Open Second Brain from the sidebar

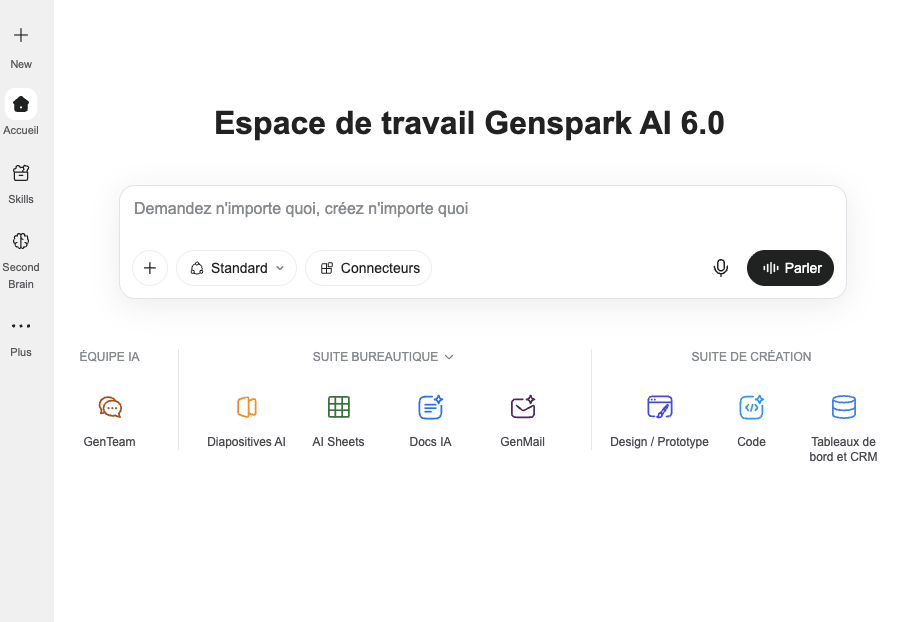(x=21, y=241)
